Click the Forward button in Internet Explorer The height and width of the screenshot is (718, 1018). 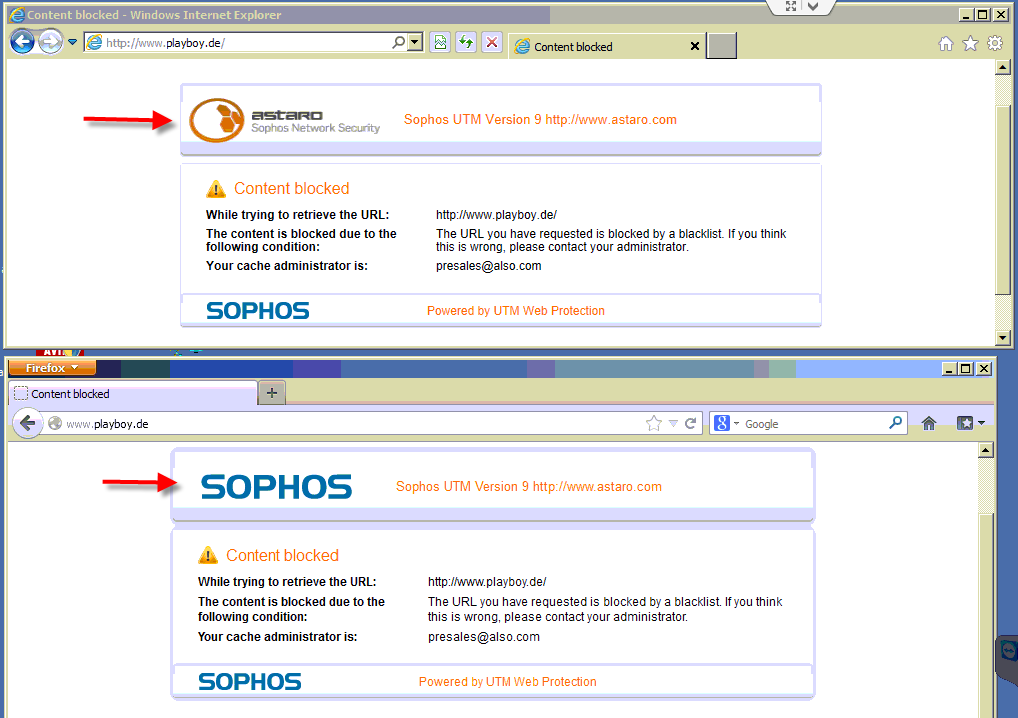pyautogui.click(x=50, y=42)
